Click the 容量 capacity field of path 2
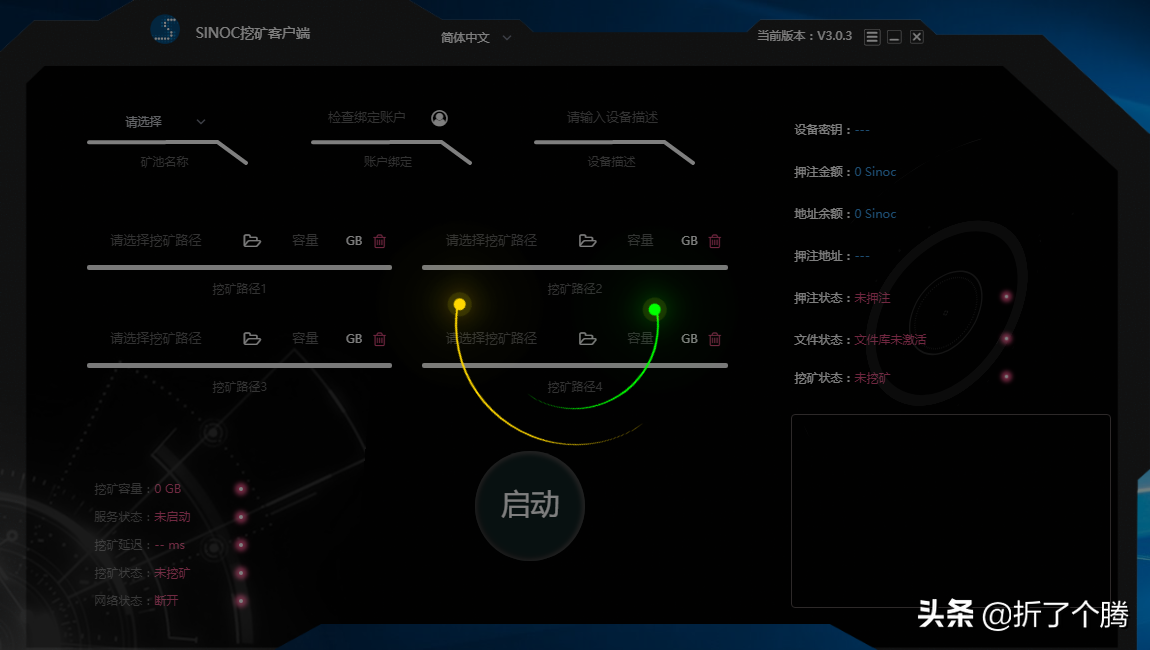1150x650 pixels. coord(640,241)
